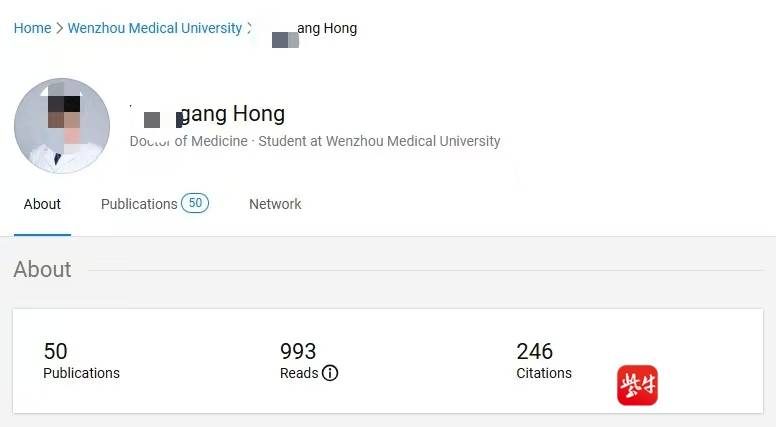Open Wenzhou Medical University breadcrumb link
The height and width of the screenshot is (427, 776).
point(155,28)
